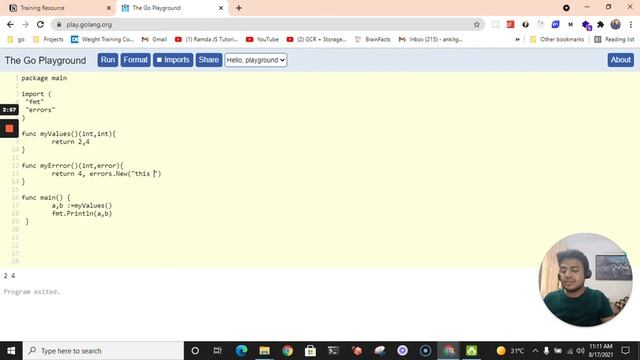
Task: Click the 'package main' line
Action: coord(44,78)
